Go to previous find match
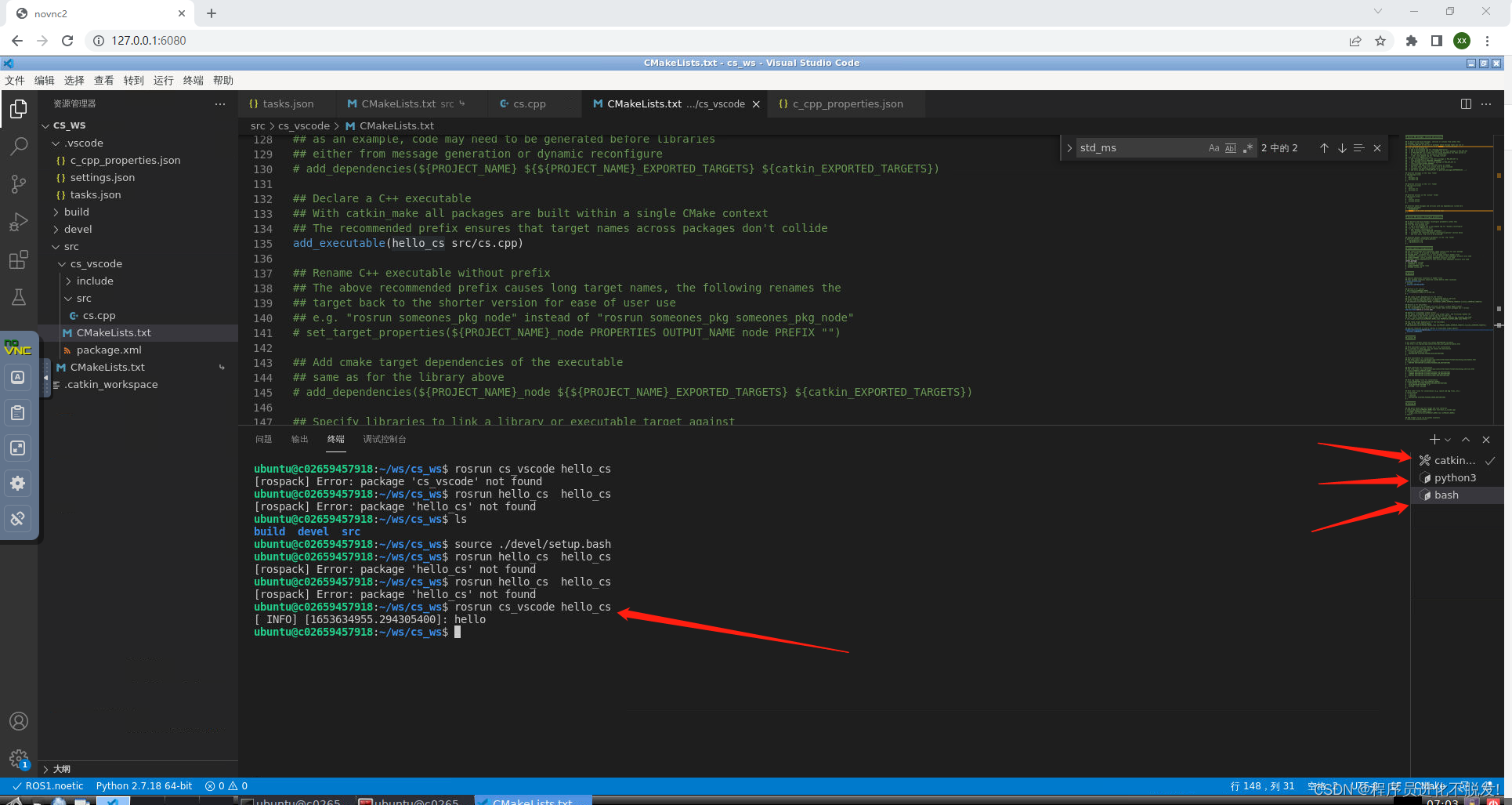 click(x=1324, y=148)
